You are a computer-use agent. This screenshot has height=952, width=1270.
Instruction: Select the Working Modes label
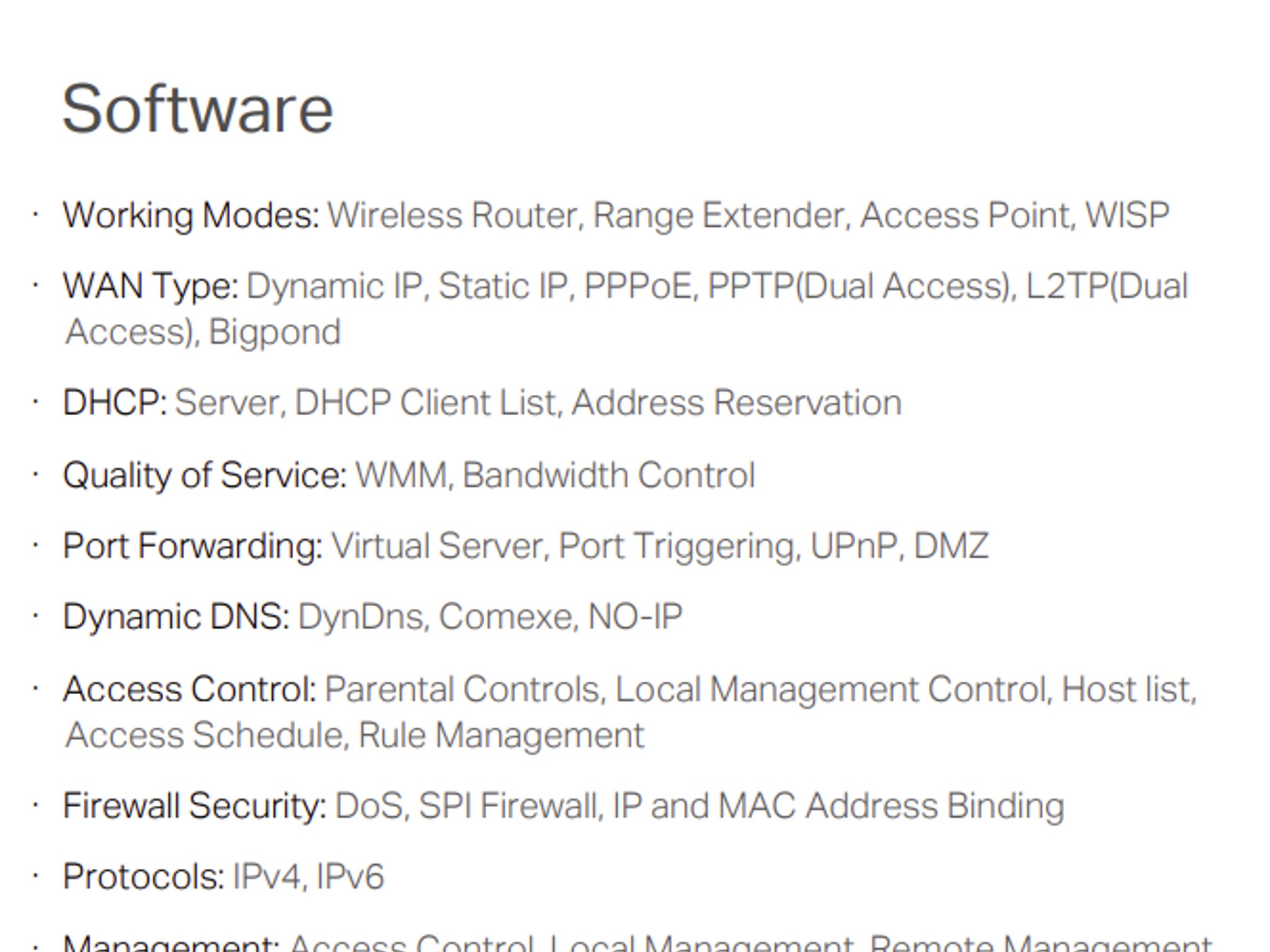pos(191,216)
